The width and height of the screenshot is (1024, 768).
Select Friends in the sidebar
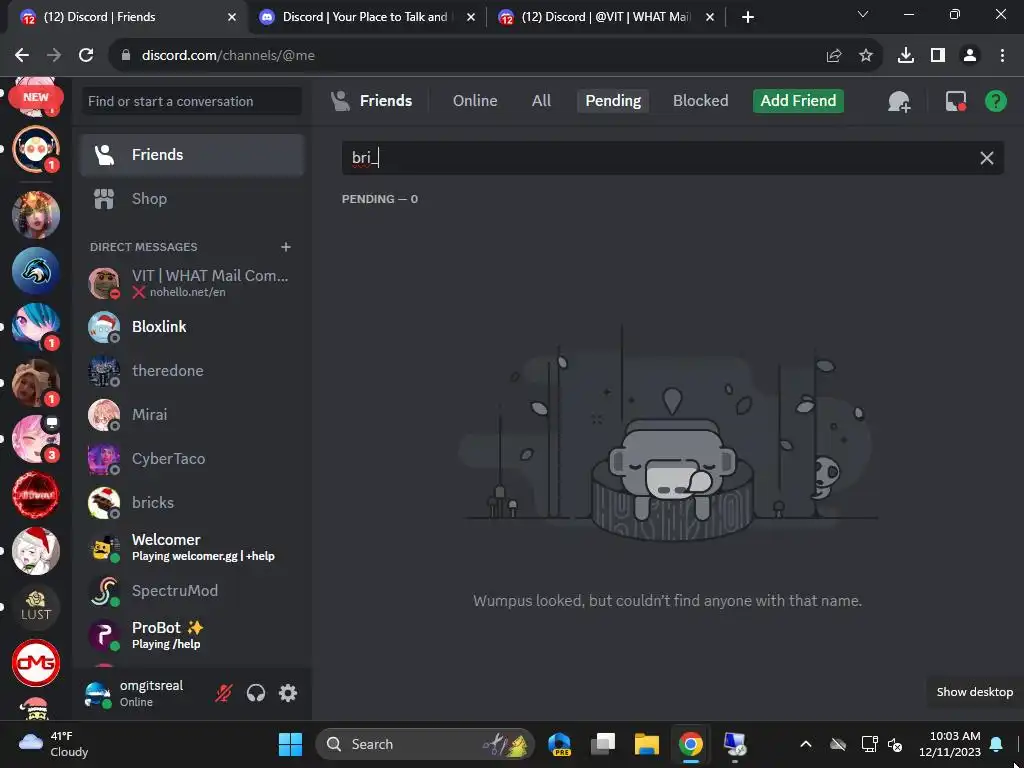191,155
